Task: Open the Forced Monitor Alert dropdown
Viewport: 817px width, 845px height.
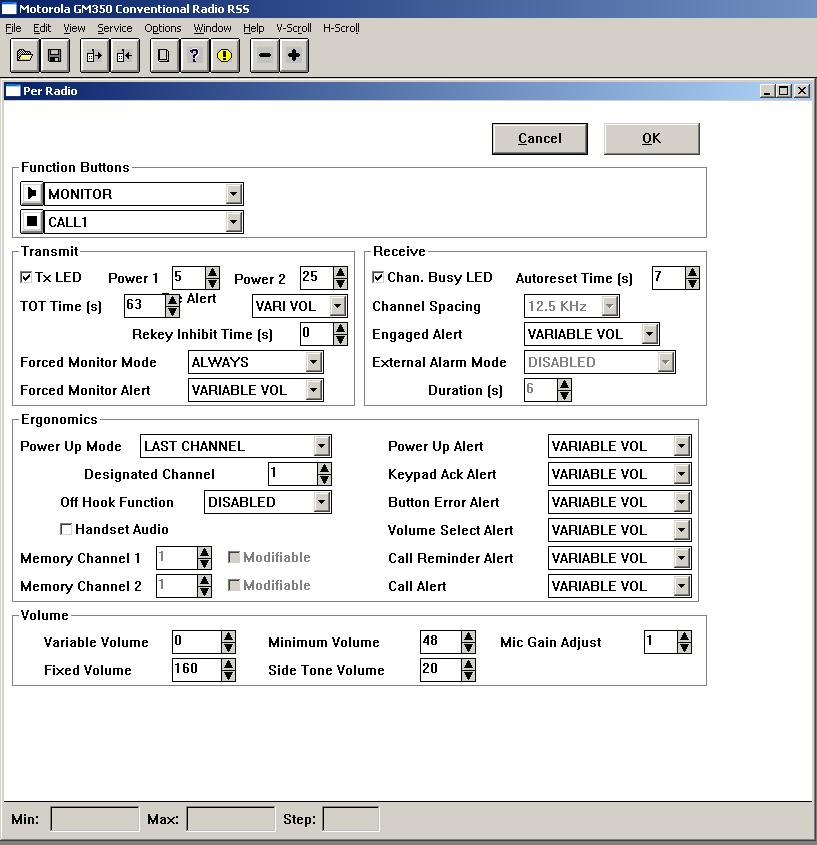Action: coord(314,390)
